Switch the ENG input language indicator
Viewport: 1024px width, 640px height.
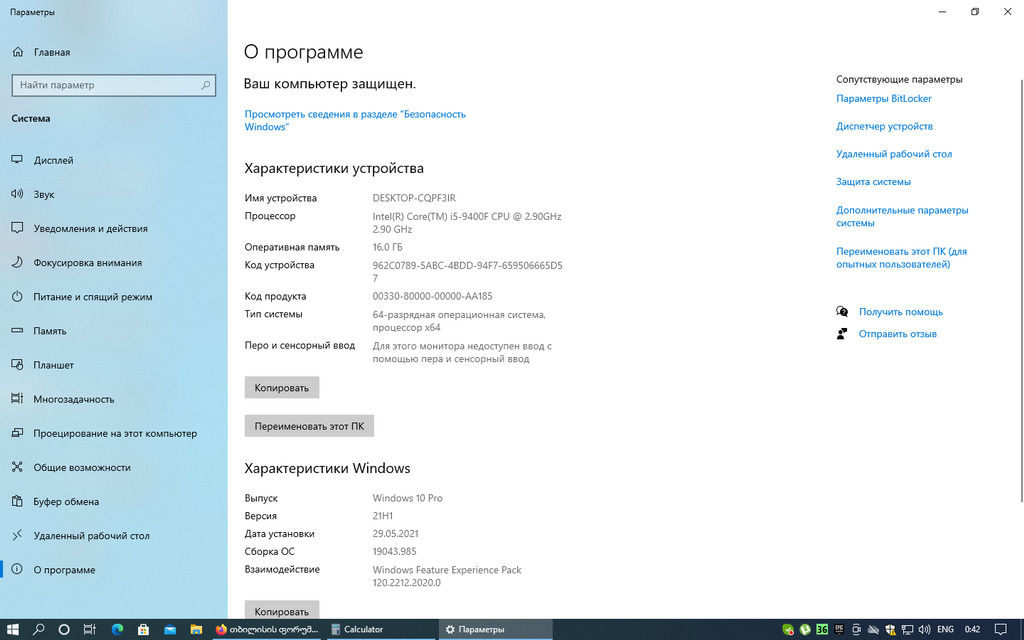(x=945, y=630)
